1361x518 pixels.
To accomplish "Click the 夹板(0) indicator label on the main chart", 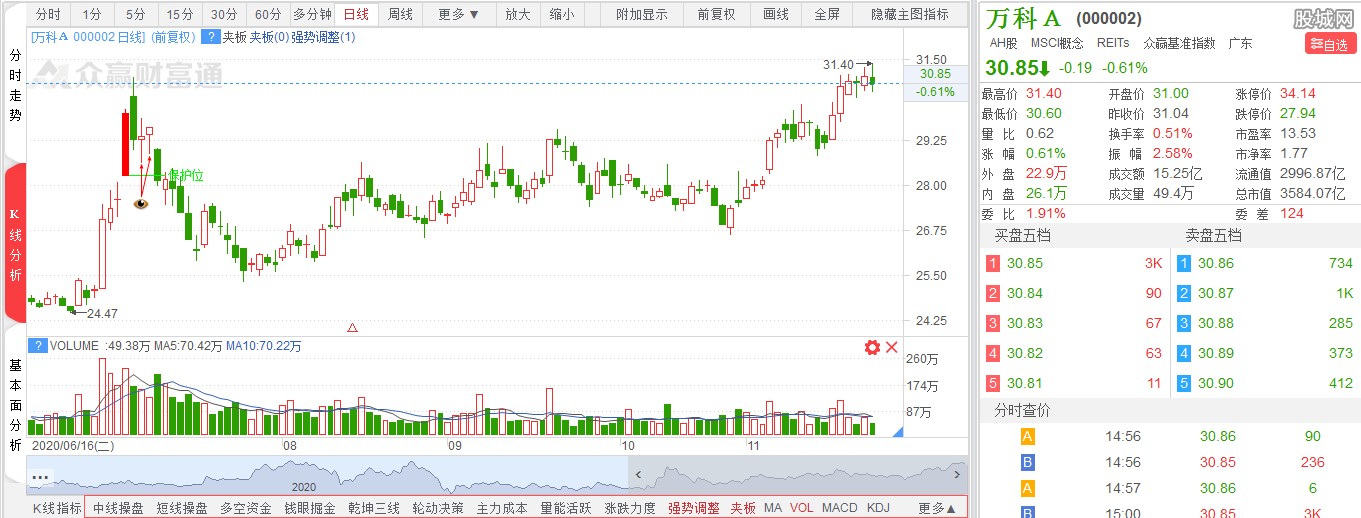I will pyautogui.click(x=269, y=37).
